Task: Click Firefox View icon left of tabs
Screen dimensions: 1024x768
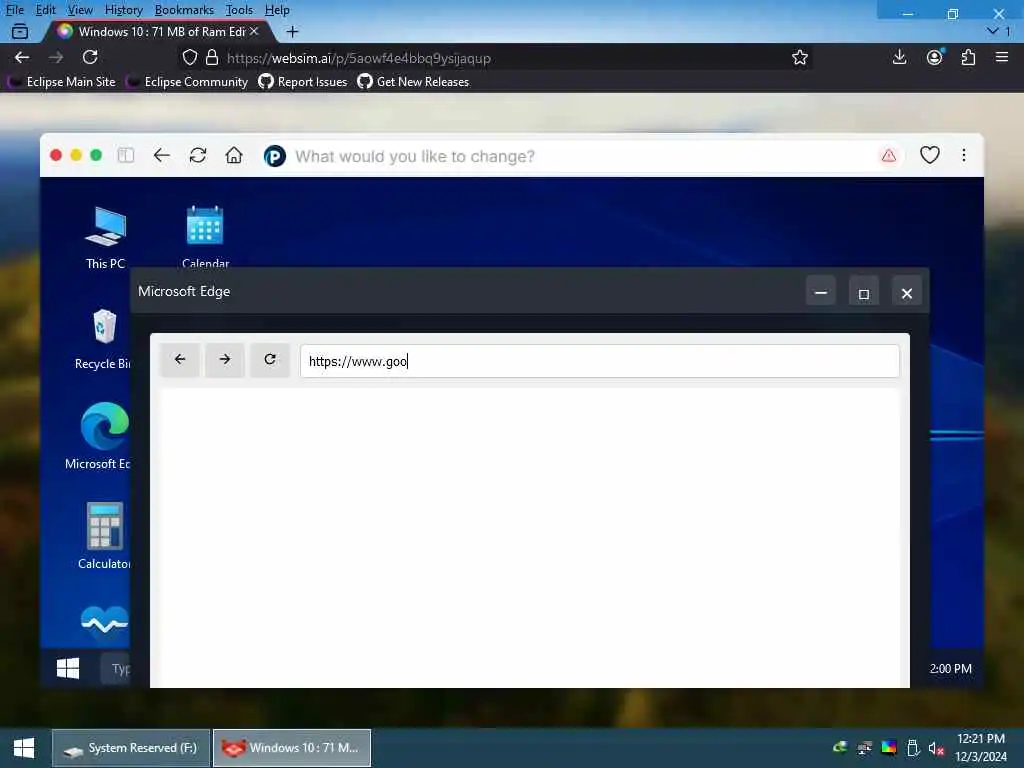Action: click(20, 31)
